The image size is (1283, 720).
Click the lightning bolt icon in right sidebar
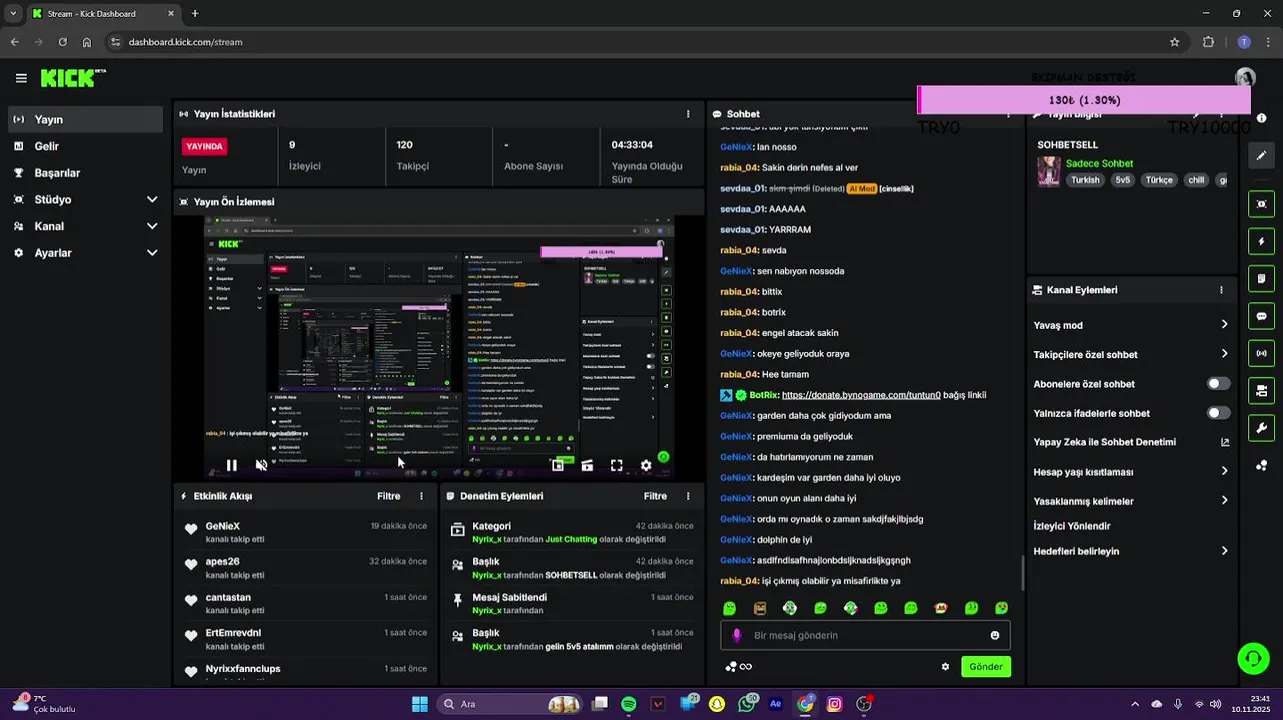click(1261, 241)
